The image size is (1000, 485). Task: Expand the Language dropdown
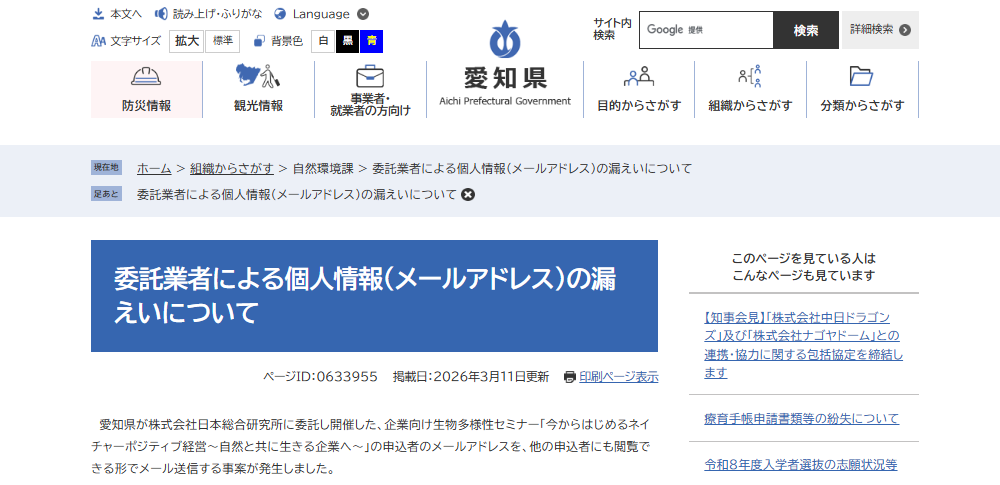tap(362, 14)
